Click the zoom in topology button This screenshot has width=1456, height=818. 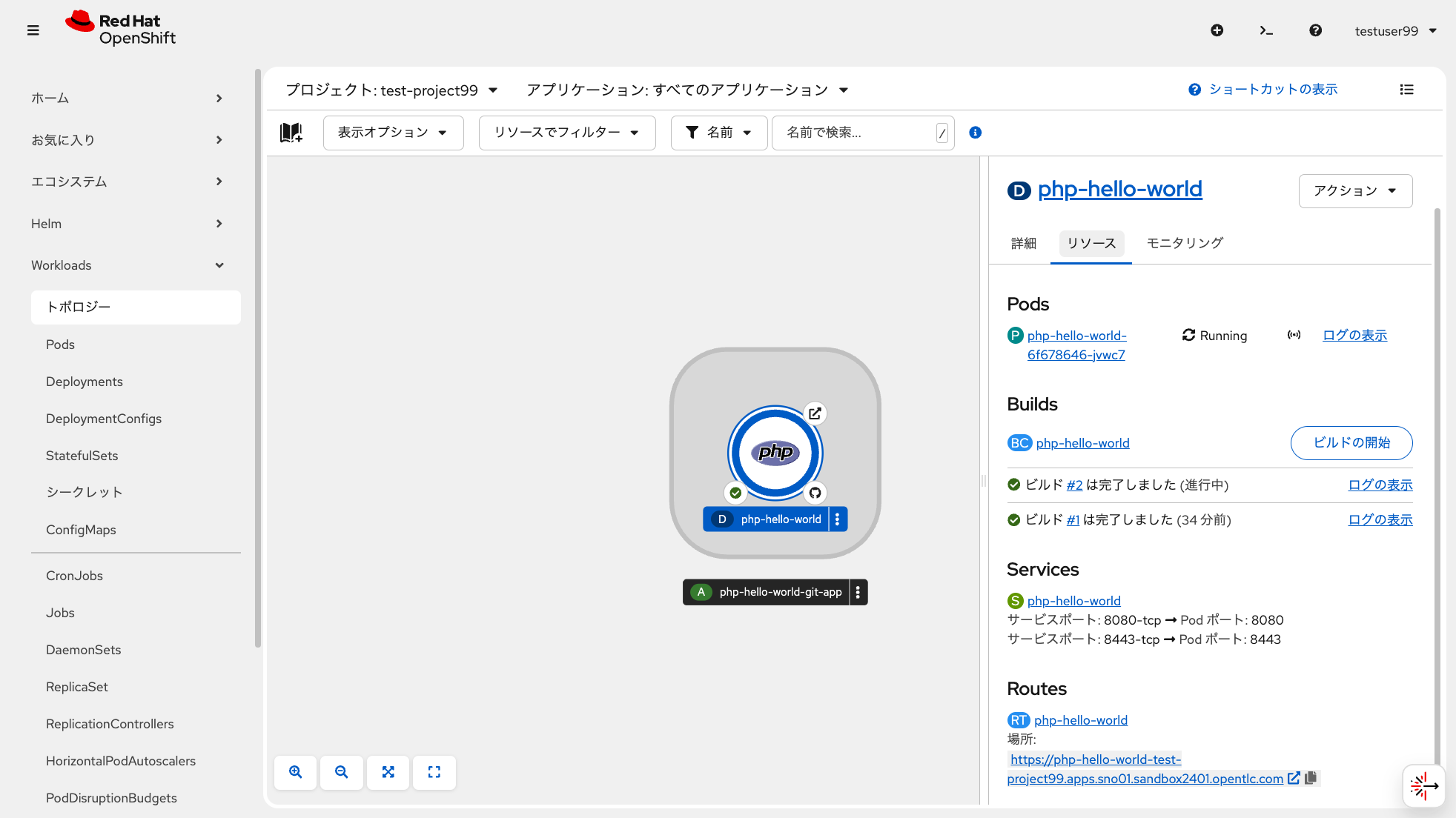click(295, 772)
